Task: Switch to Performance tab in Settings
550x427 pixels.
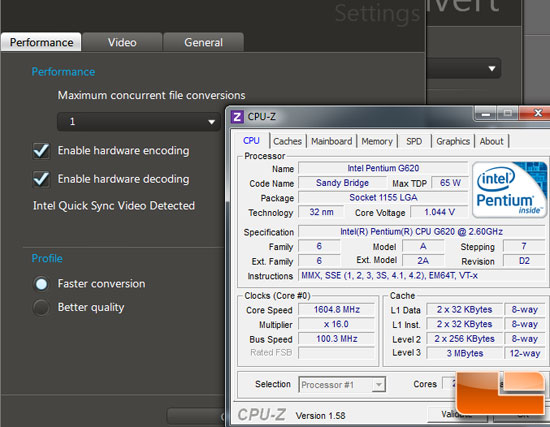Action: (x=41, y=42)
